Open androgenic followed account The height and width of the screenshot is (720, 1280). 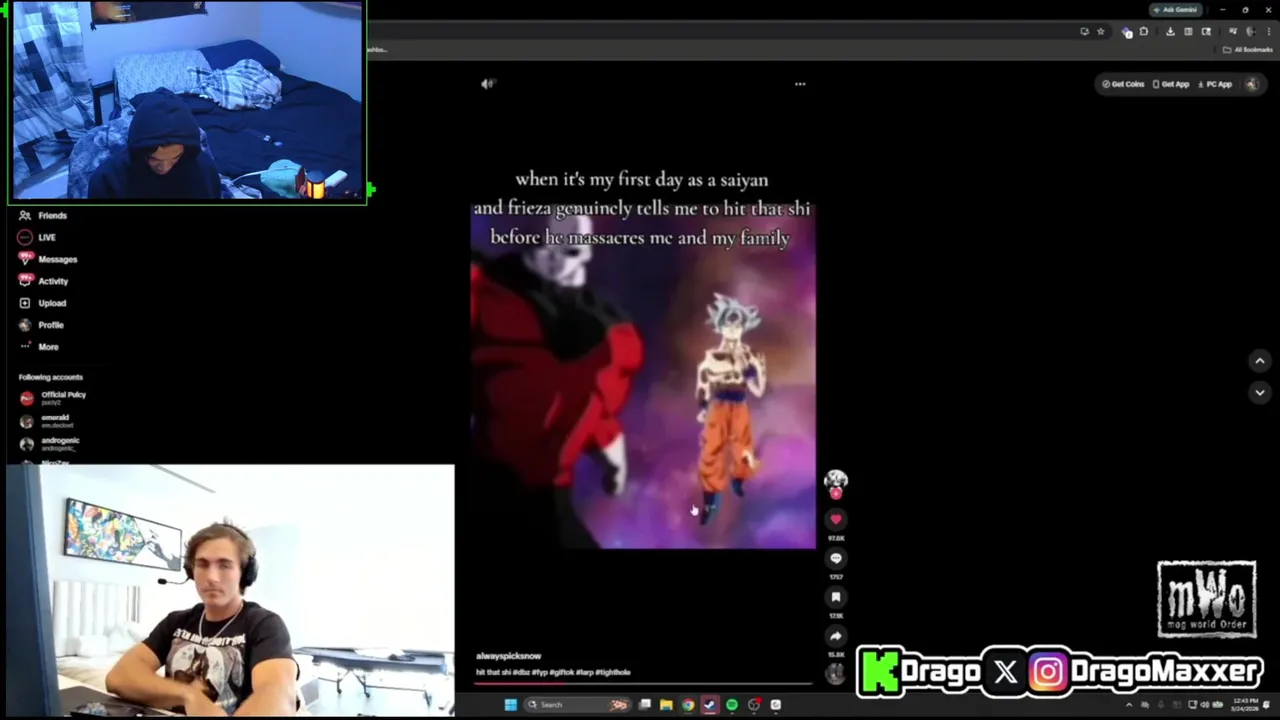coord(50,444)
